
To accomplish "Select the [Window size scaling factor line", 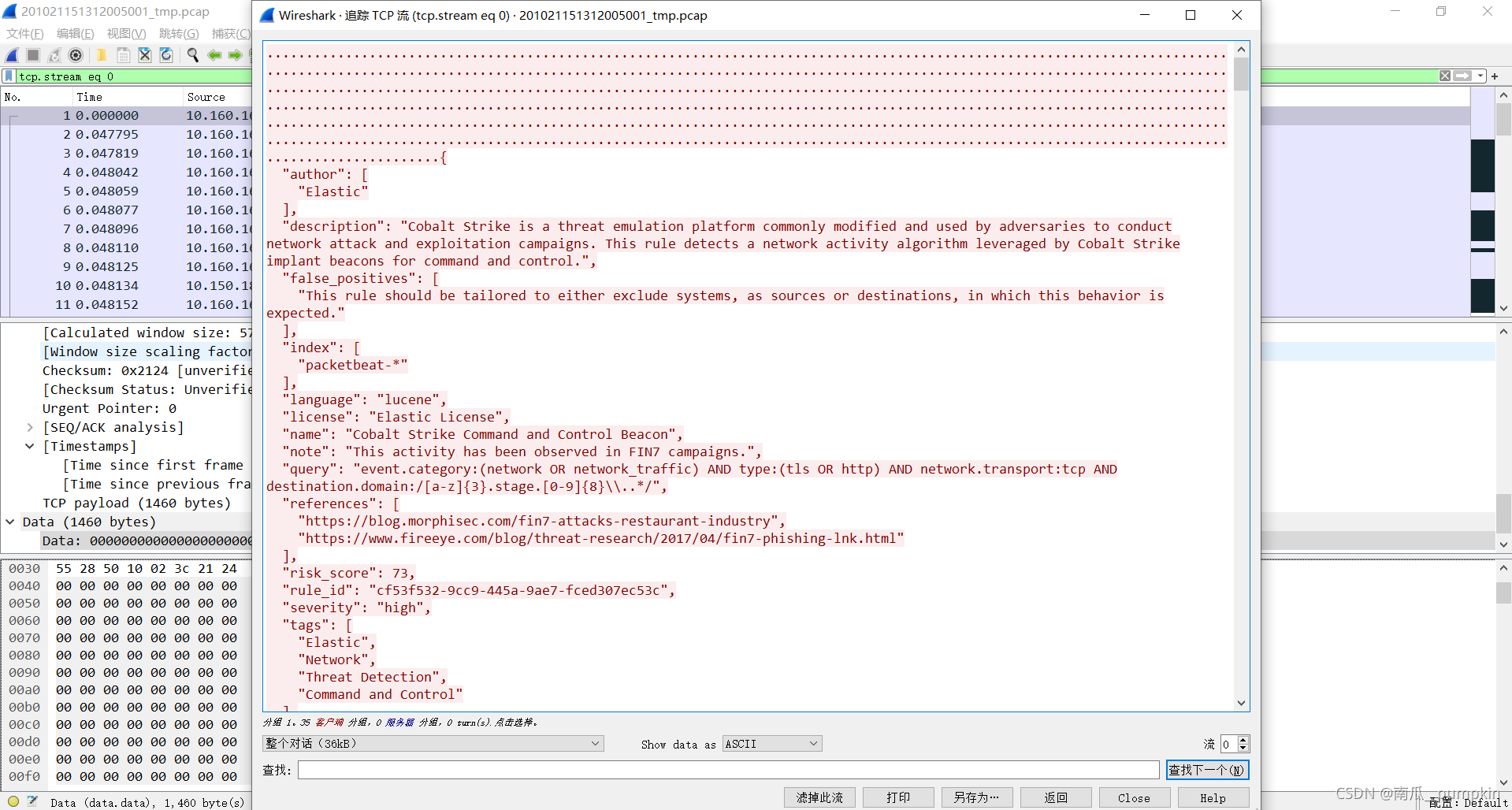I will click(x=147, y=351).
